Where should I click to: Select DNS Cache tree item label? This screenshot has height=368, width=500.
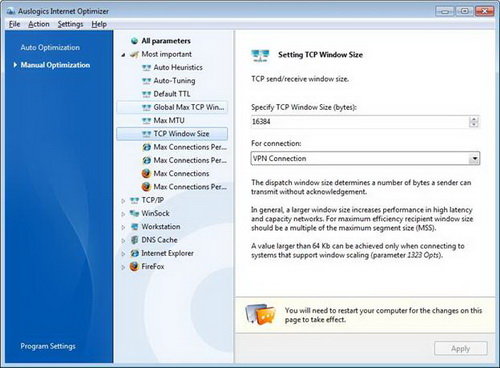click(159, 240)
